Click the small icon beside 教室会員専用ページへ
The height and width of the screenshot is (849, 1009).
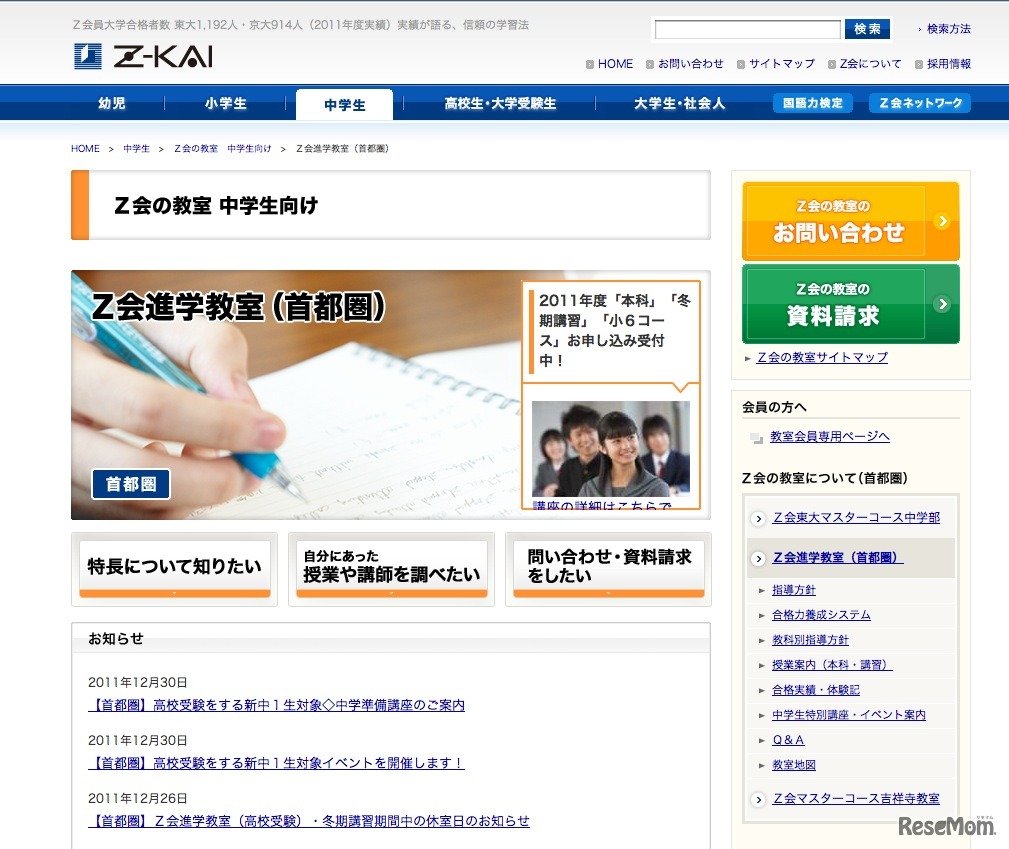coord(756,438)
